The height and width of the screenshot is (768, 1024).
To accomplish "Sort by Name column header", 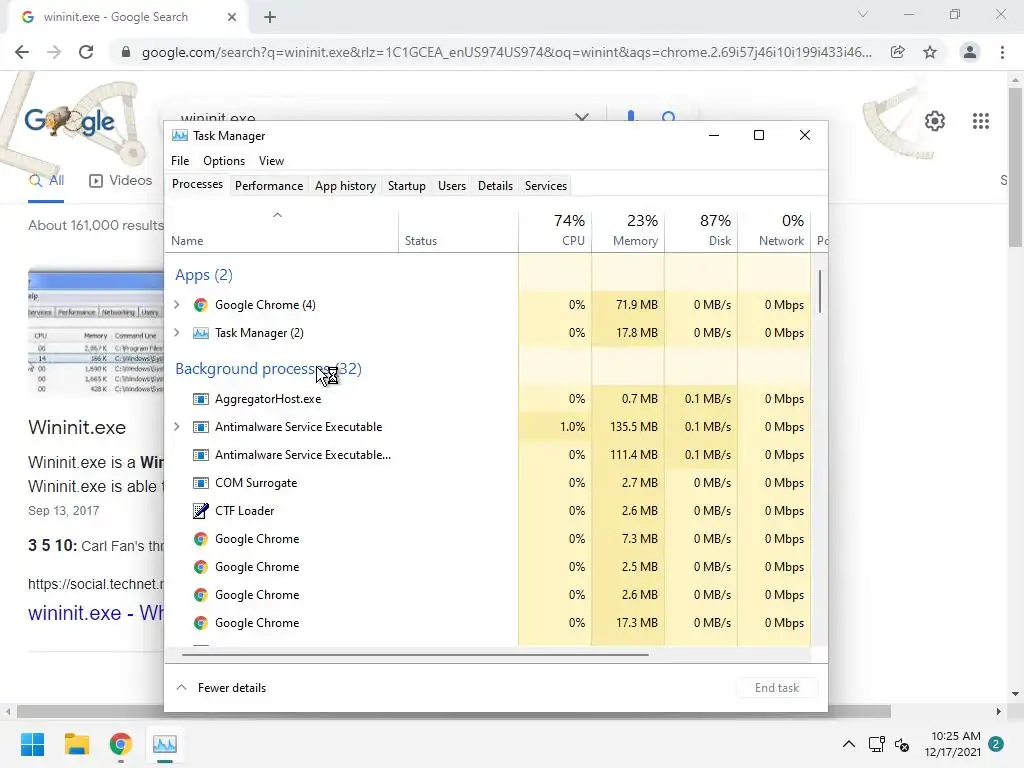I will 281,231.
